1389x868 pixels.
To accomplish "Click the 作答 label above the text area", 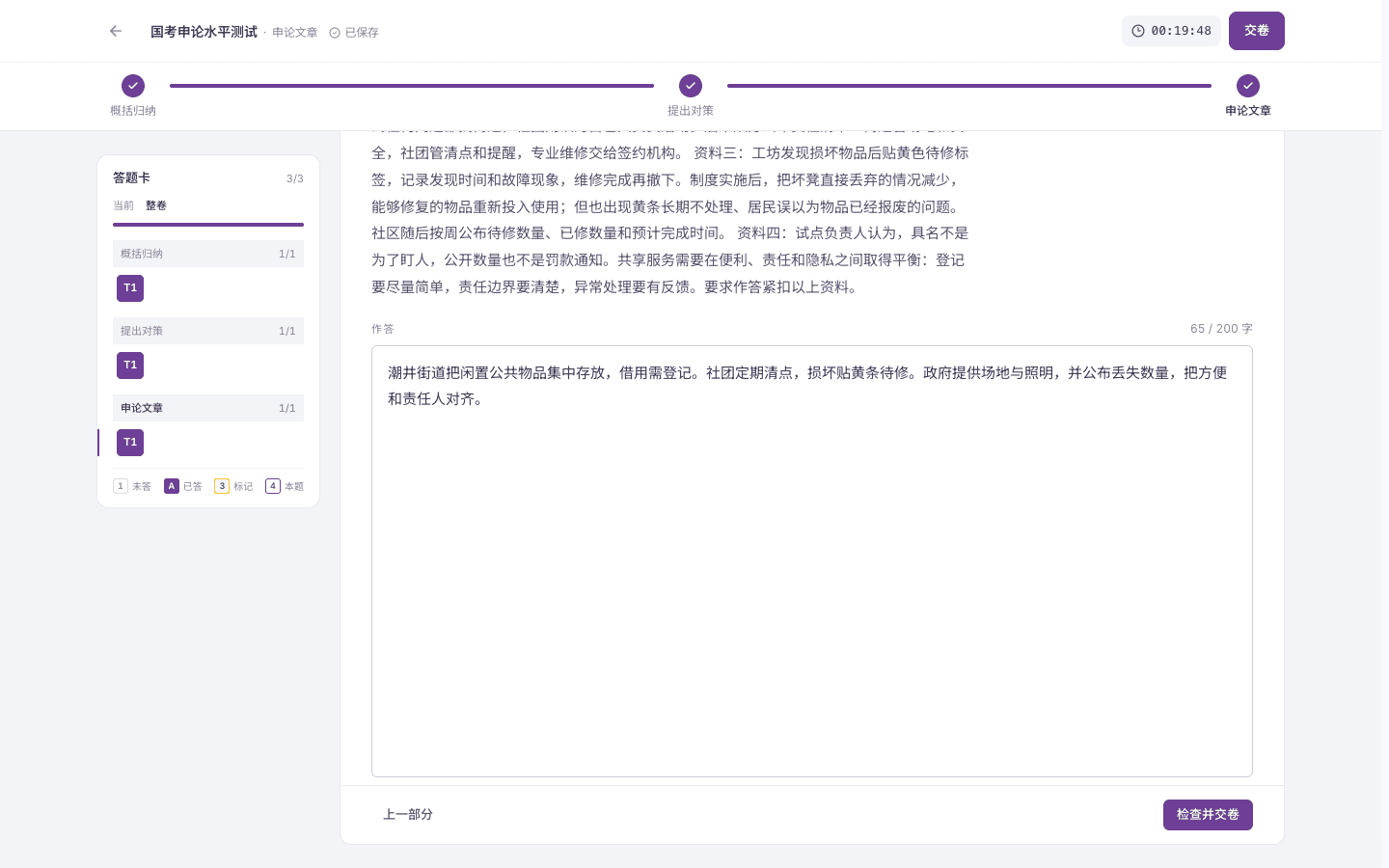I will pyautogui.click(x=383, y=329).
